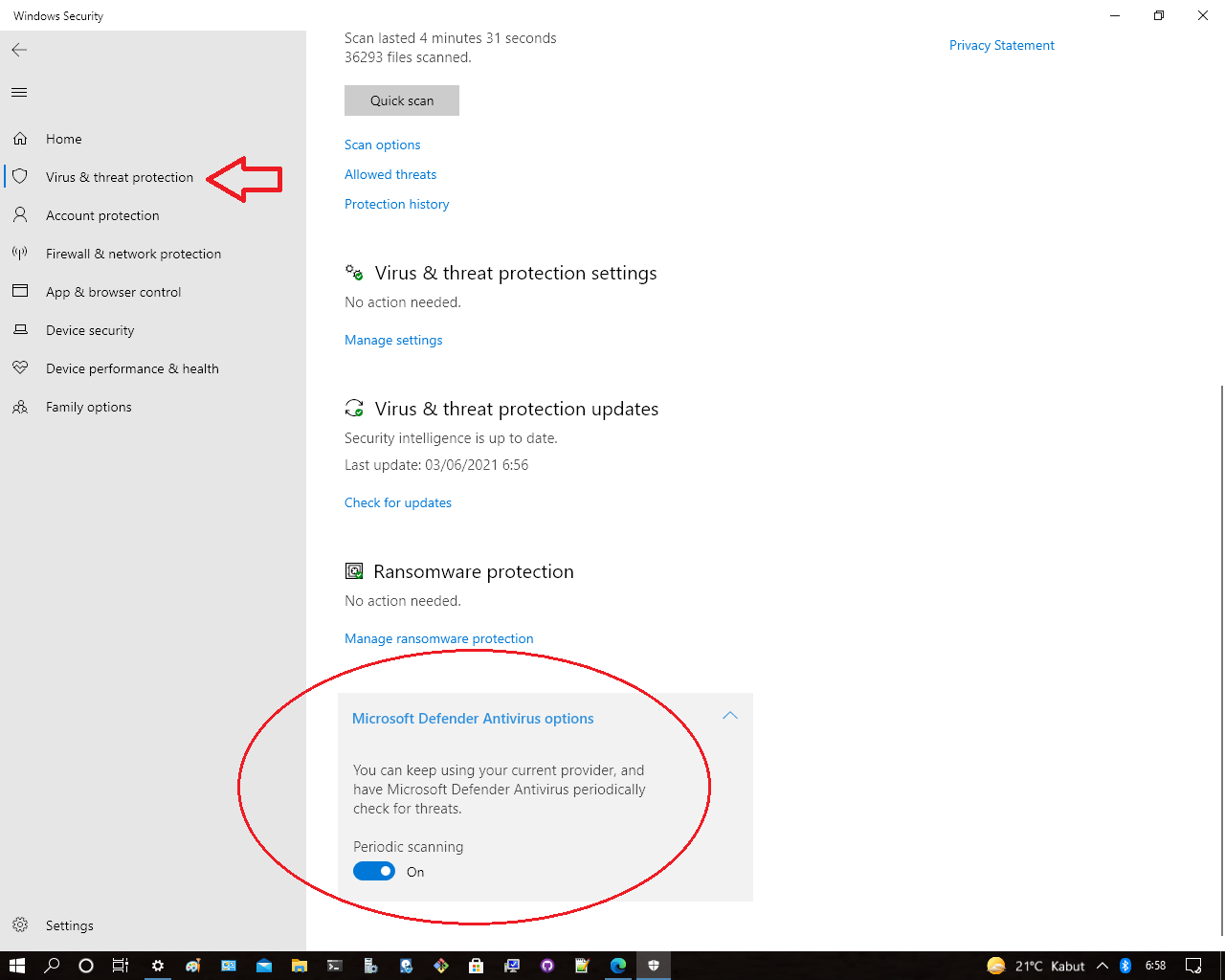Image resolution: width=1225 pixels, height=980 pixels.
Task: Open Notepad++ in the taskbar
Action: (583, 966)
